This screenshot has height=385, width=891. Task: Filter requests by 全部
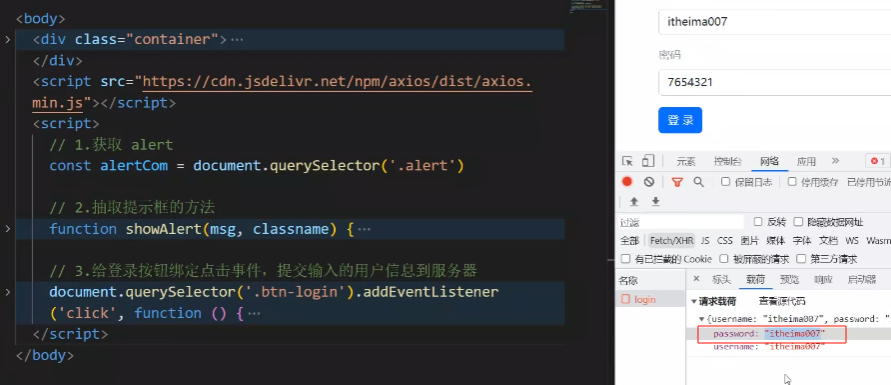tap(630, 240)
